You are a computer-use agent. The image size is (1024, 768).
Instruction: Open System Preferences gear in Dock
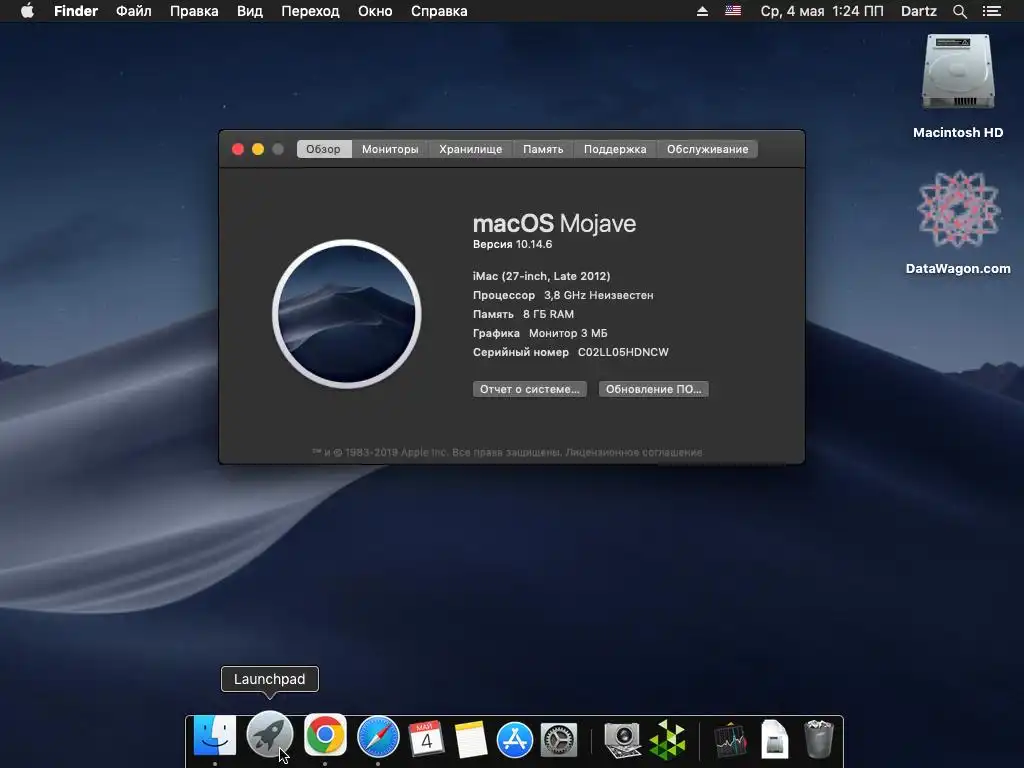pos(559,740)
